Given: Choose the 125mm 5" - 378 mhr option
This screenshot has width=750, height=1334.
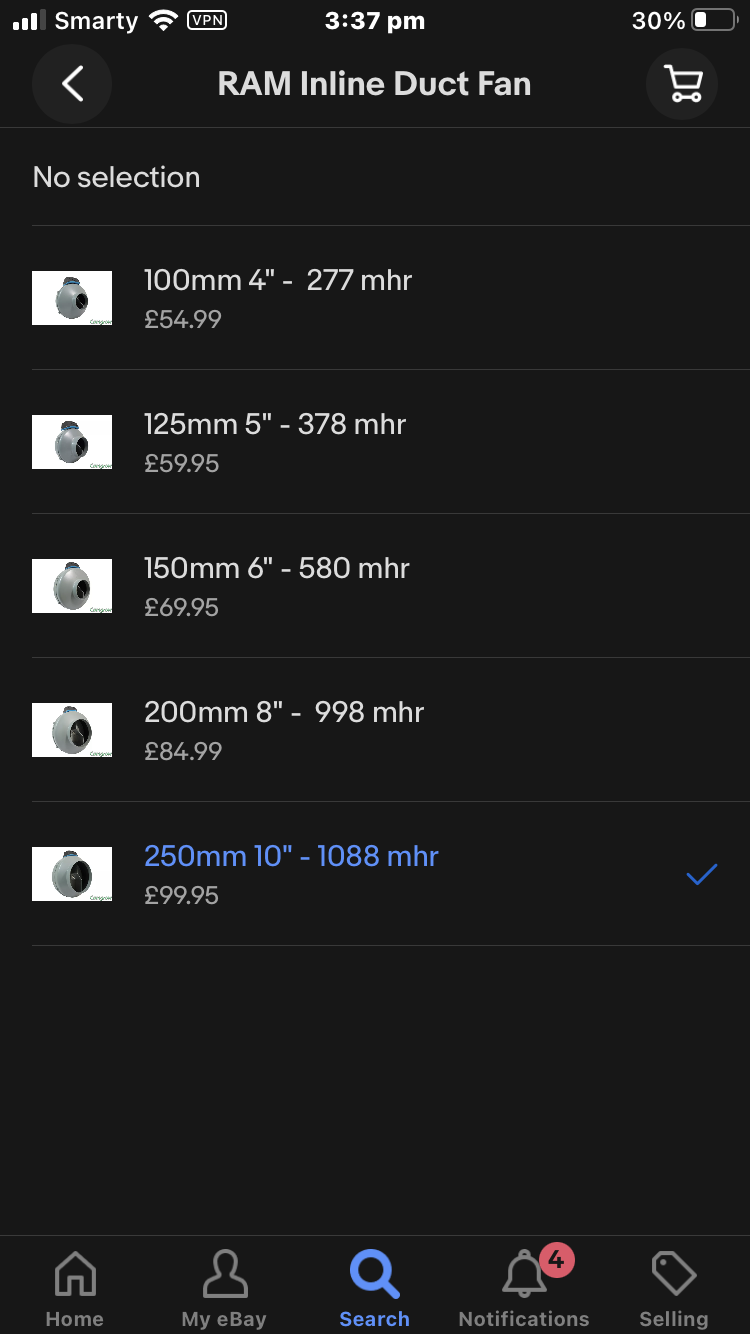Looking at the screenshot, I should pos(275,425).
